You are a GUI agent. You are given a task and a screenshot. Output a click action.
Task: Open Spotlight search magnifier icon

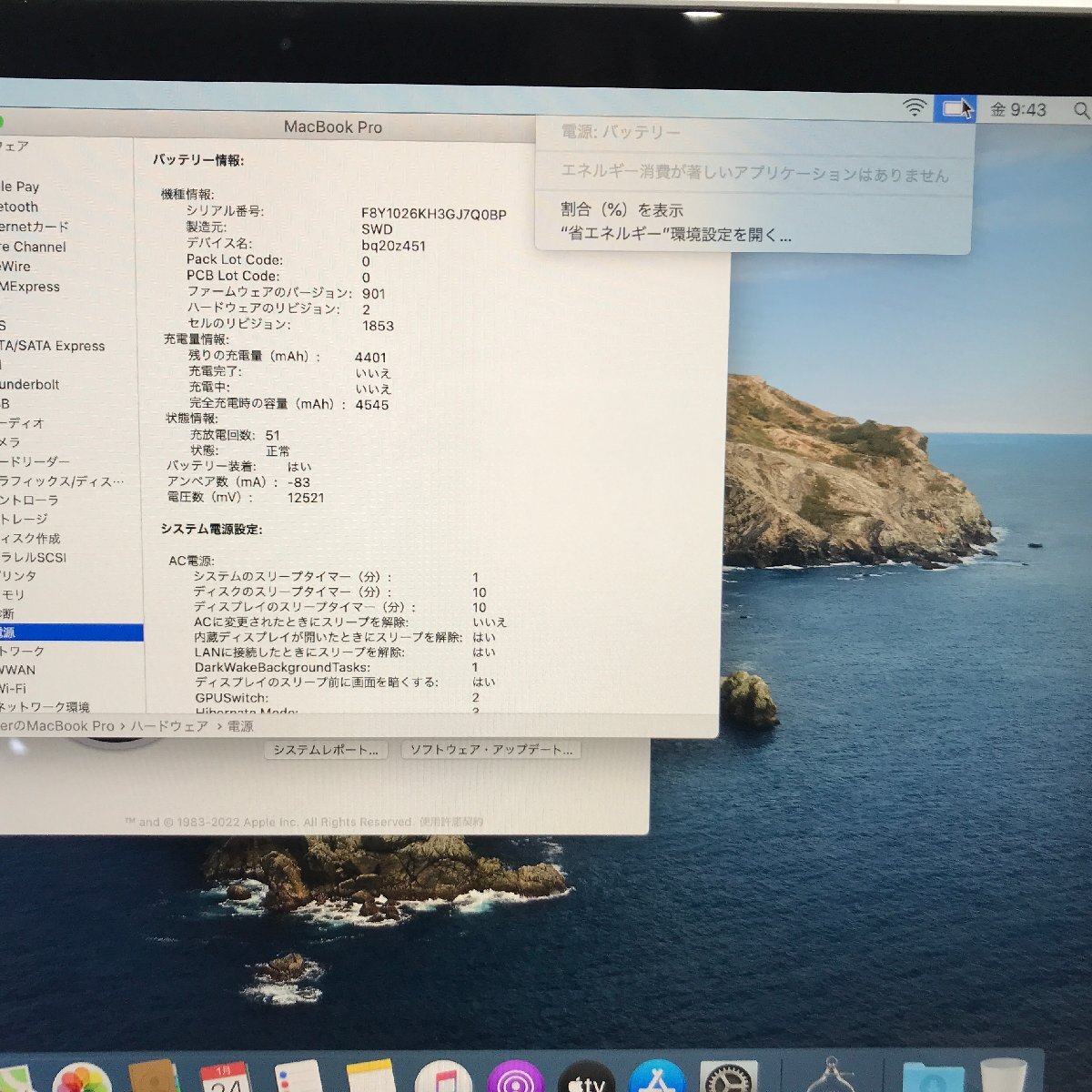(x=1082, y=110)
